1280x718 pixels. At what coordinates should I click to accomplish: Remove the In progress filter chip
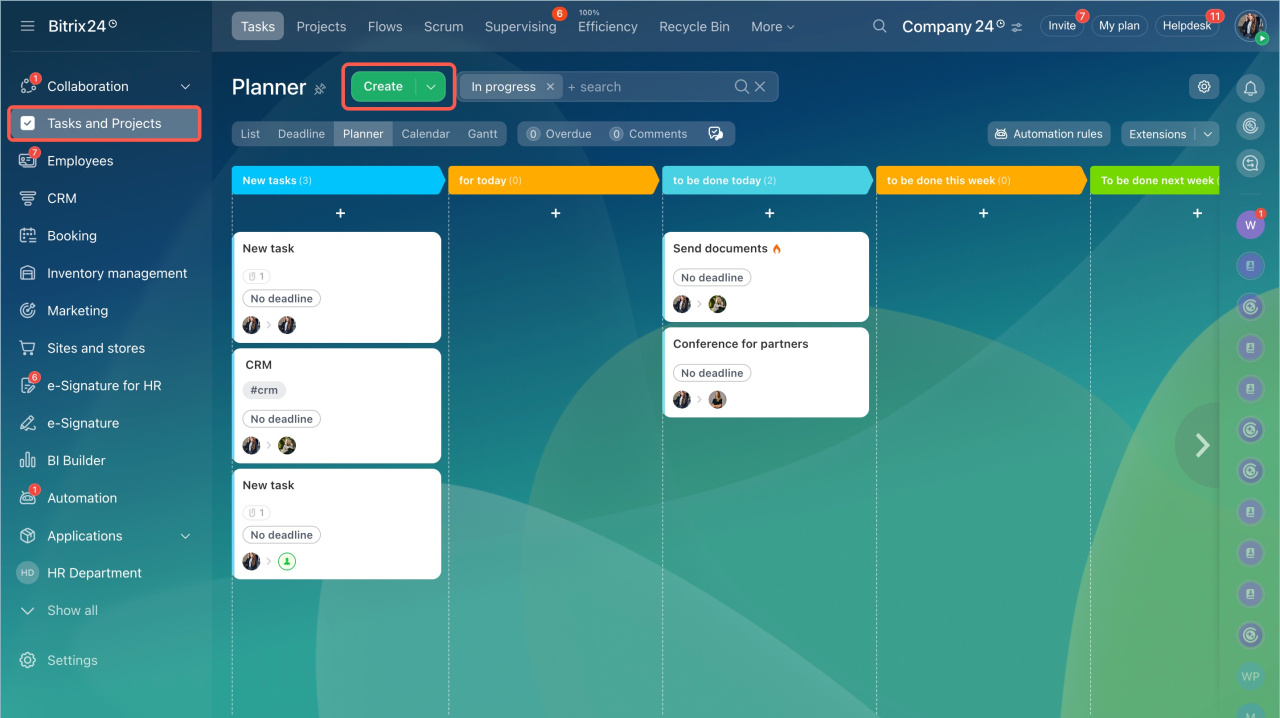pyautogui.click(x=550, y=87)
